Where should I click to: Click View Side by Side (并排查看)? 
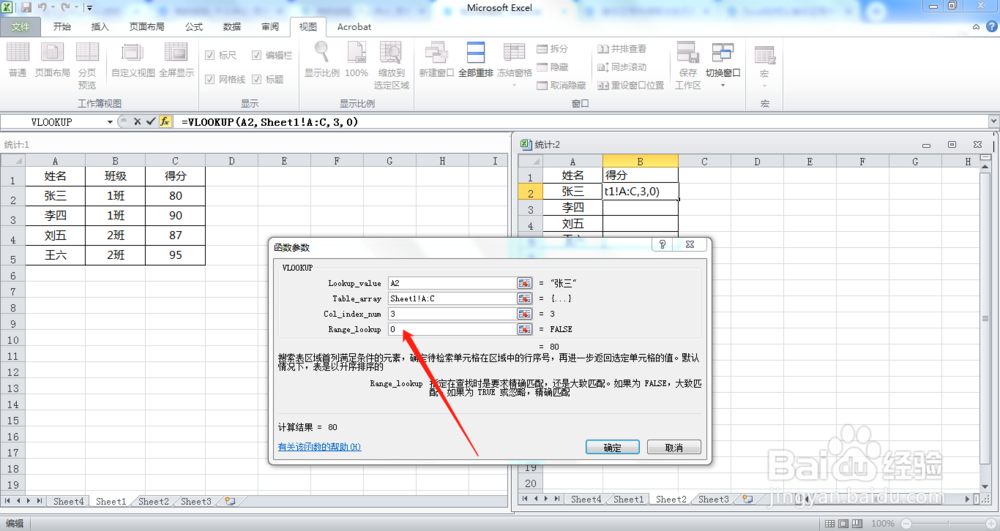point(622,48)
